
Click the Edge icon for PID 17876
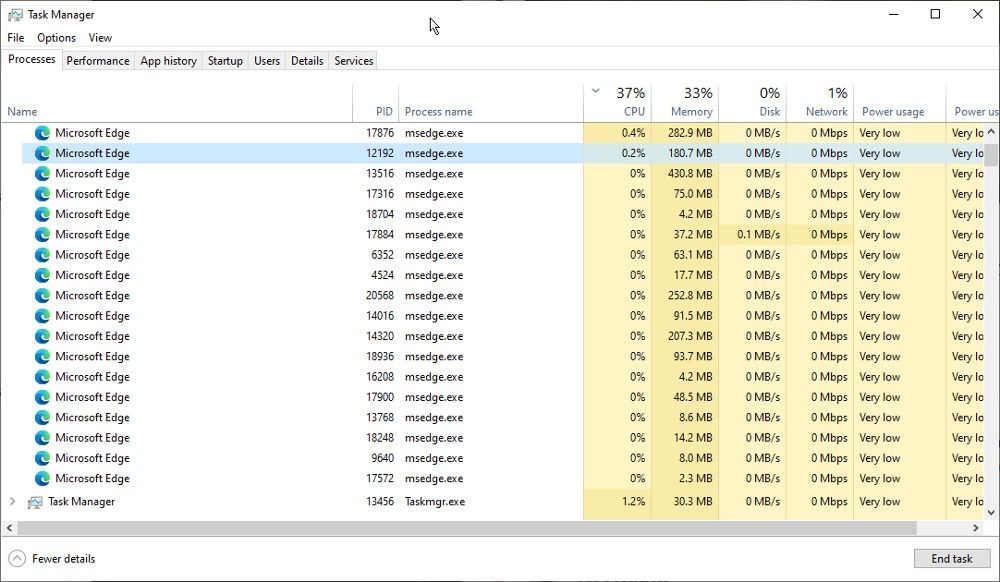42,133
